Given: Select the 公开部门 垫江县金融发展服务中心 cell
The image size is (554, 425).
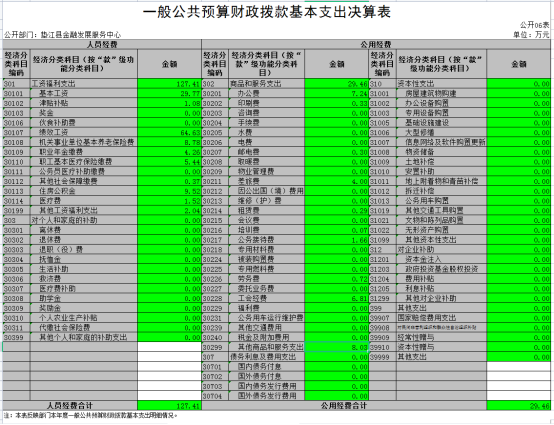Looking at the screenshot, I should click(x=63, y=35).
